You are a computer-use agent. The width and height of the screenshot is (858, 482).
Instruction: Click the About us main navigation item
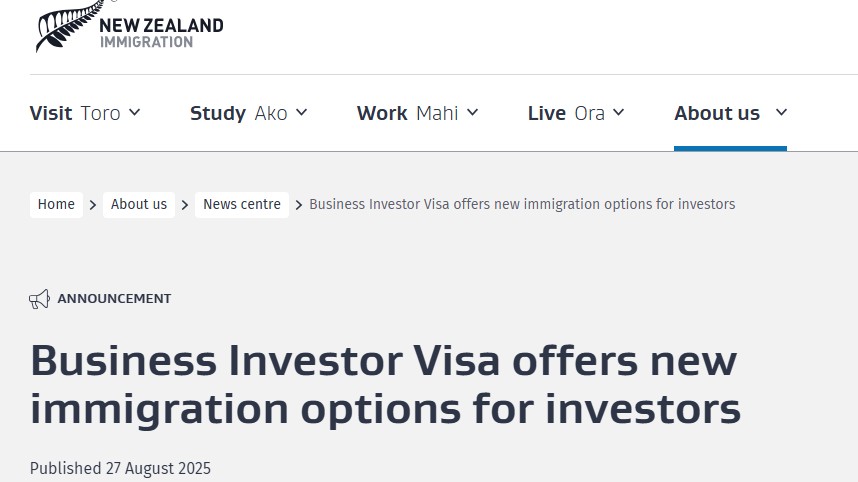click(717, 113)
